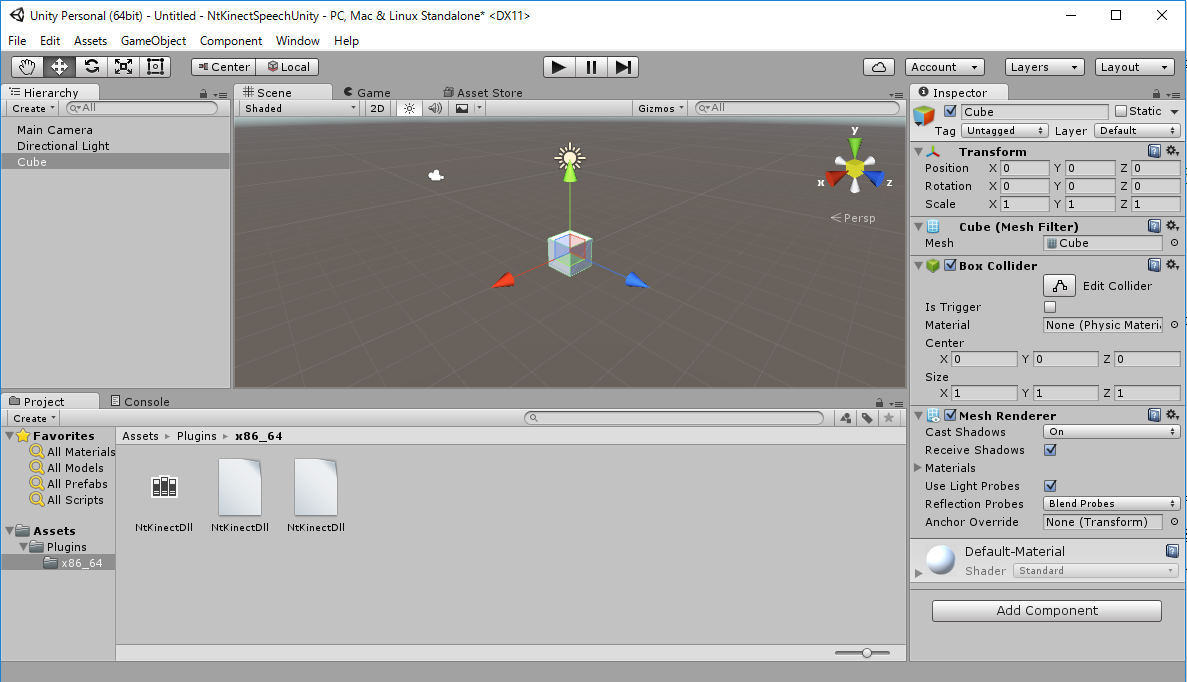Image resolution: width=1187 pixels, height=682 pixels.
Task: Uncheck Receive Shadows checkbox
Action: pyautogui.click(x=1050, y=450)
